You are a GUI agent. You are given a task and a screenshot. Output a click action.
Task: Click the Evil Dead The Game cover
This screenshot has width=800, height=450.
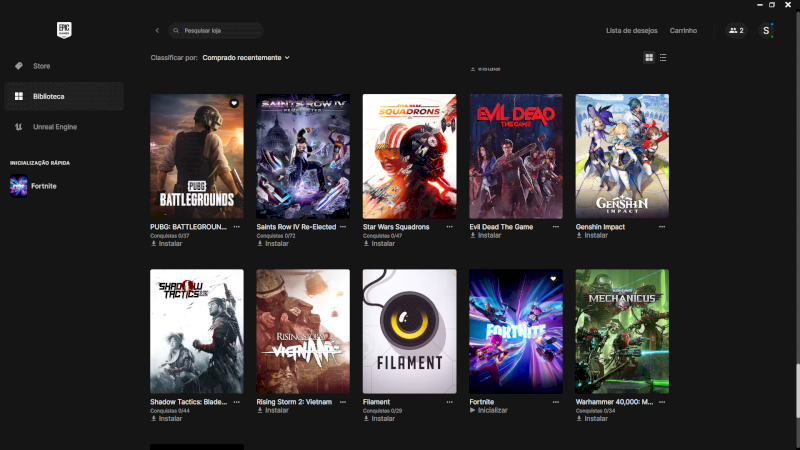[x=516, y=156]
